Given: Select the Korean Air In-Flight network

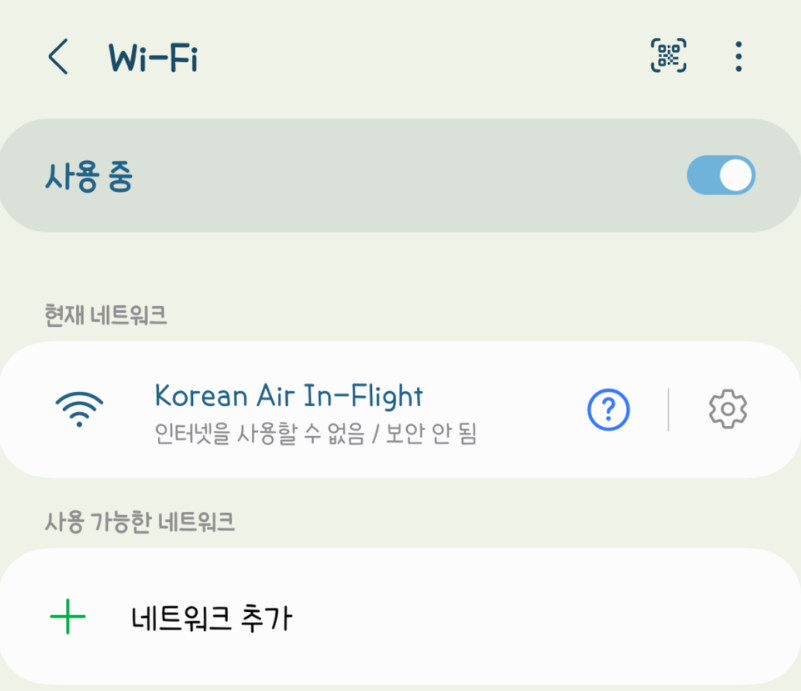Looking at the screenshot, I should [x=287, y=396].
